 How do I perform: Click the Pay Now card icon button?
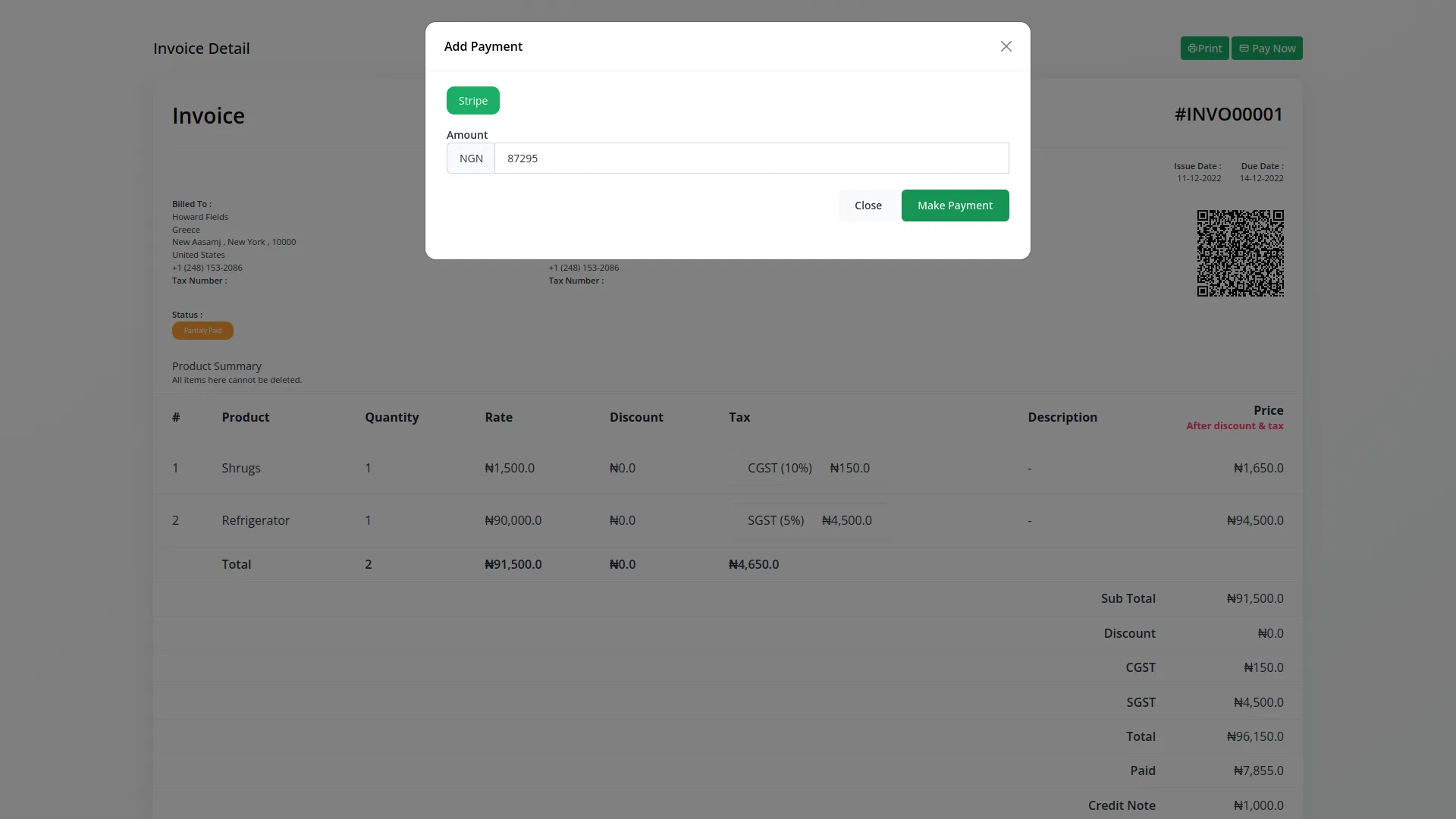tap(1266, 49)
